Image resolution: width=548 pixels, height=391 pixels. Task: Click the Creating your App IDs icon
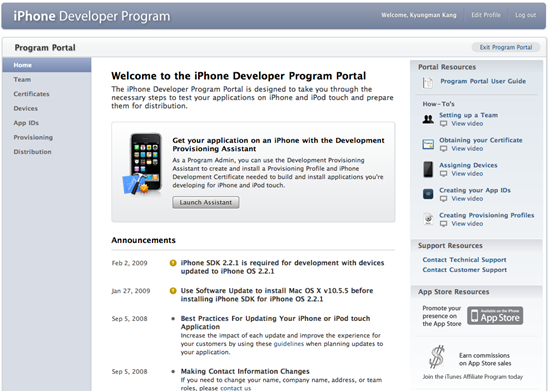click(x=428, y=194)
